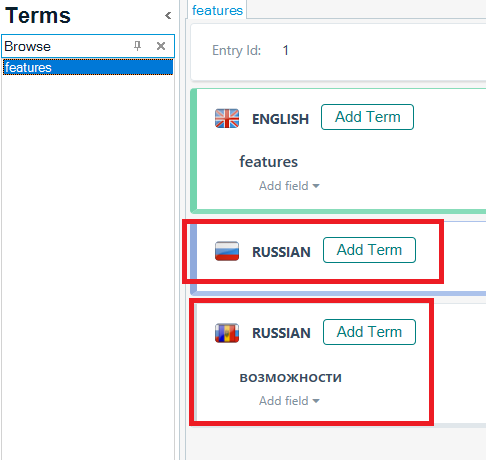This screenshot has width=486, height=460.
Task: Select 'features' in the Browse list
Action: (88, 67)
